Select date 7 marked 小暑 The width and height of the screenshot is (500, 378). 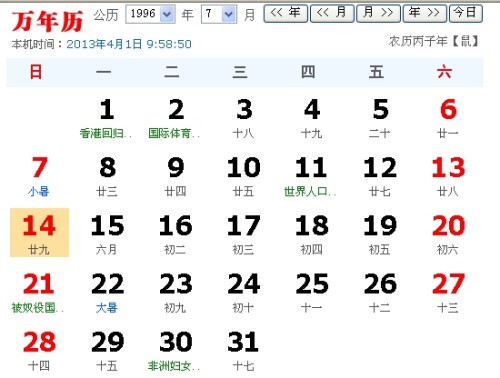coord(39,177)
